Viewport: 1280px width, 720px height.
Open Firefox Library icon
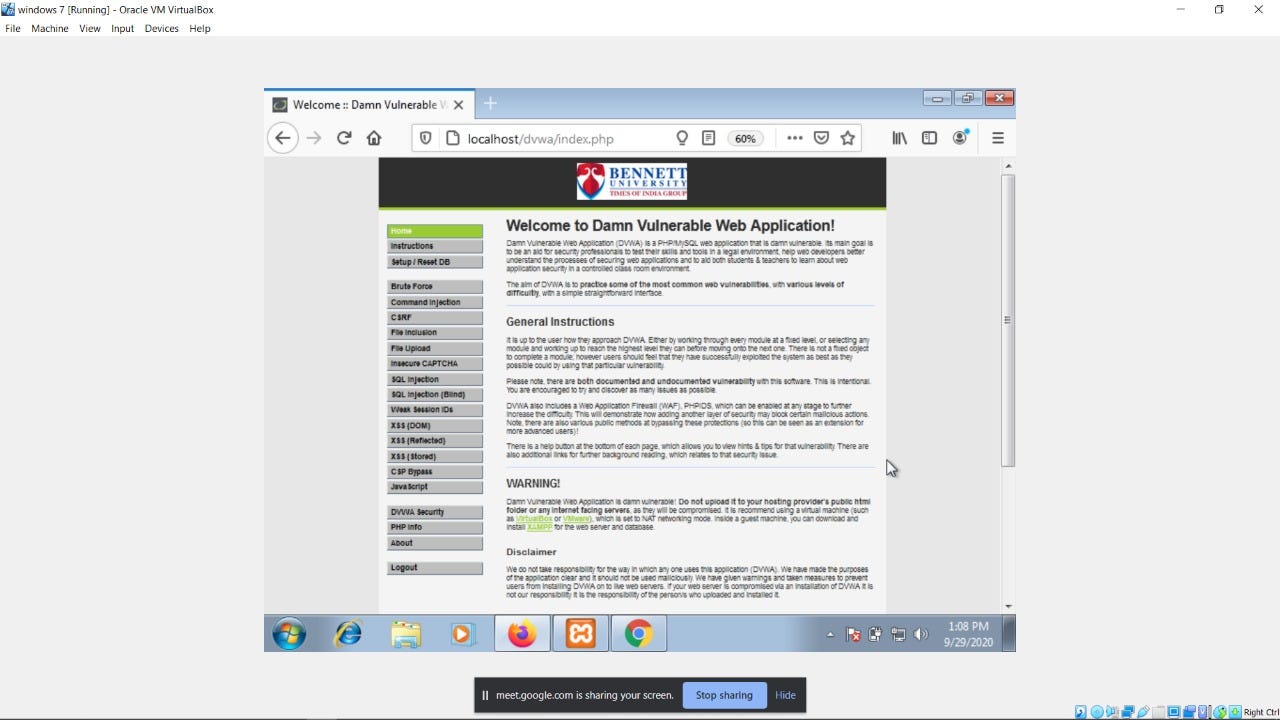point(900,138)
